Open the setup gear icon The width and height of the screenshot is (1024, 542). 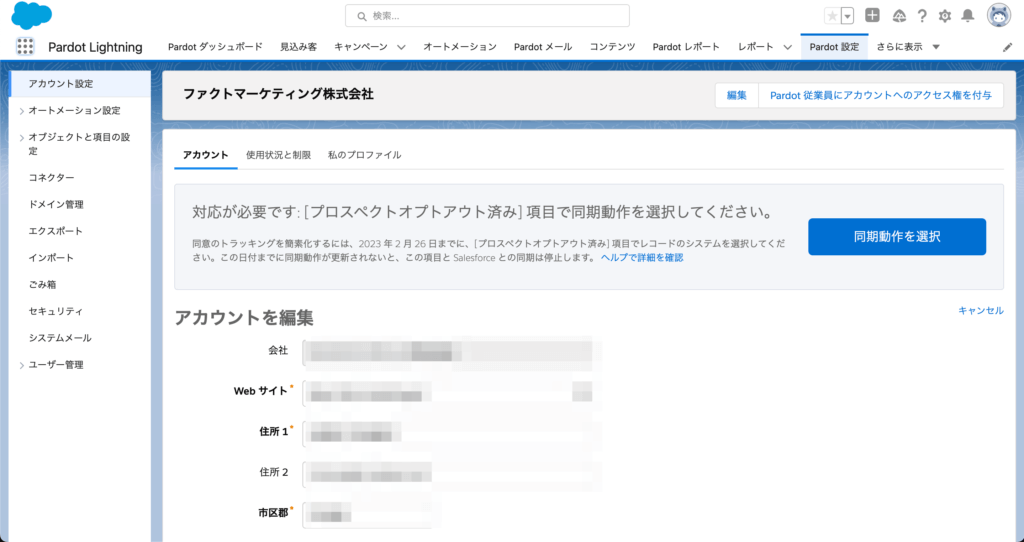944,16
